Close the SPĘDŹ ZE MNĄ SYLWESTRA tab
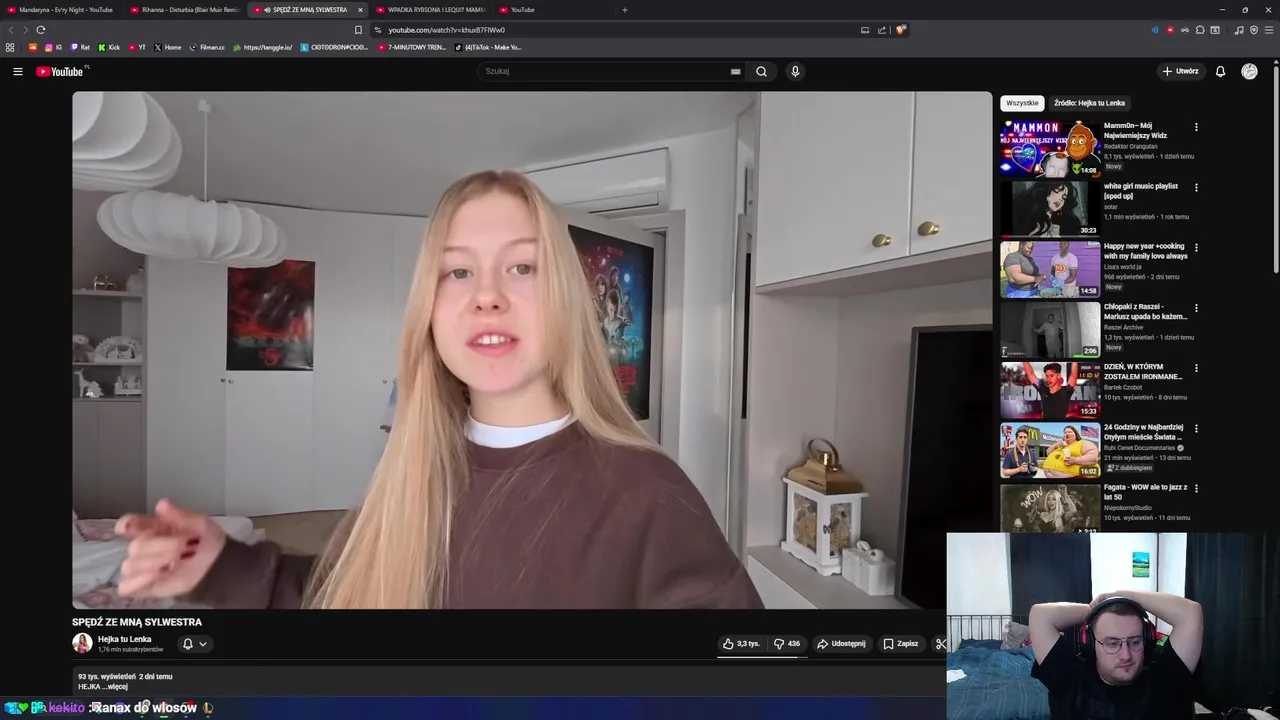 click(x=360, y=10)
